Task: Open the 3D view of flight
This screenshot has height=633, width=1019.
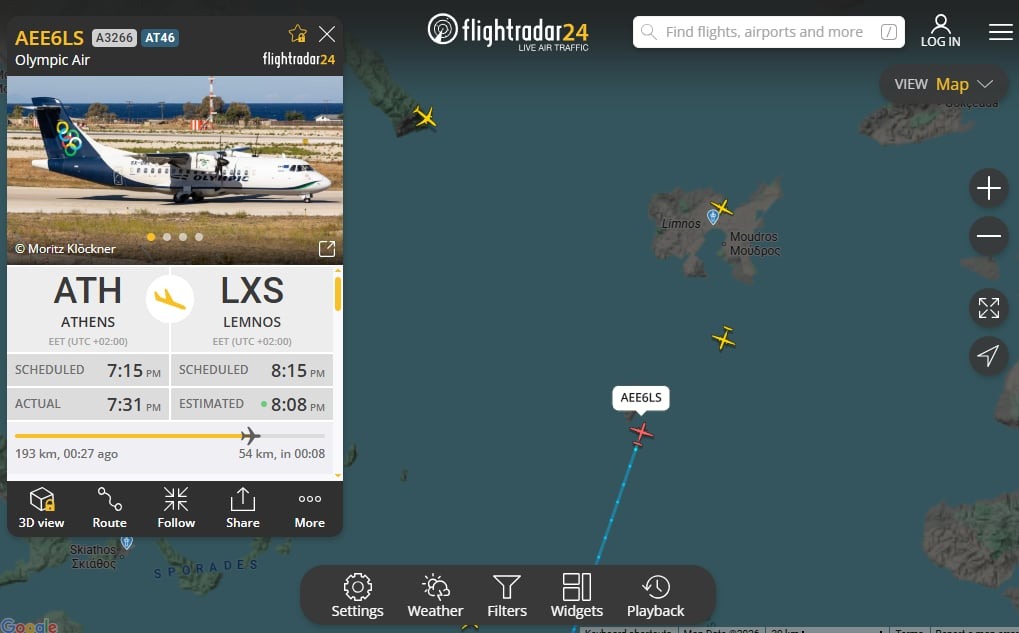Action: pos(42,508)
